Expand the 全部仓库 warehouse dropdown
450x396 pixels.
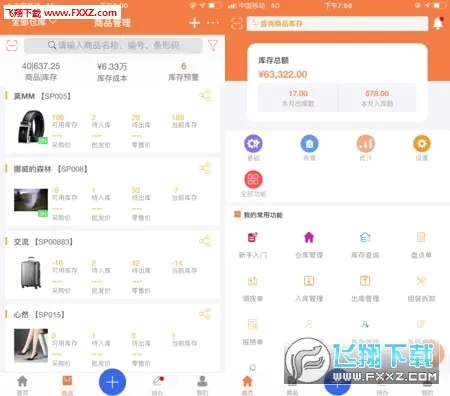34,22
